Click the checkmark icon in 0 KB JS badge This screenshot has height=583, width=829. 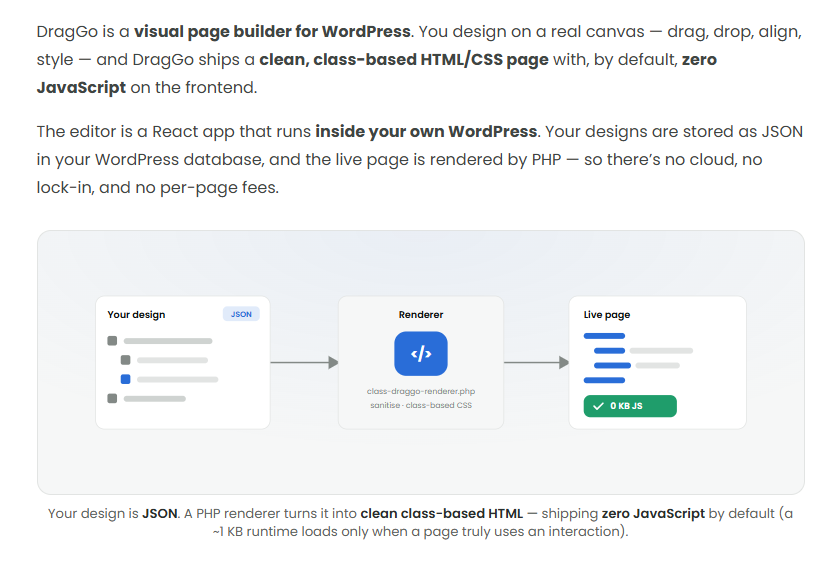tap(598, 406)
